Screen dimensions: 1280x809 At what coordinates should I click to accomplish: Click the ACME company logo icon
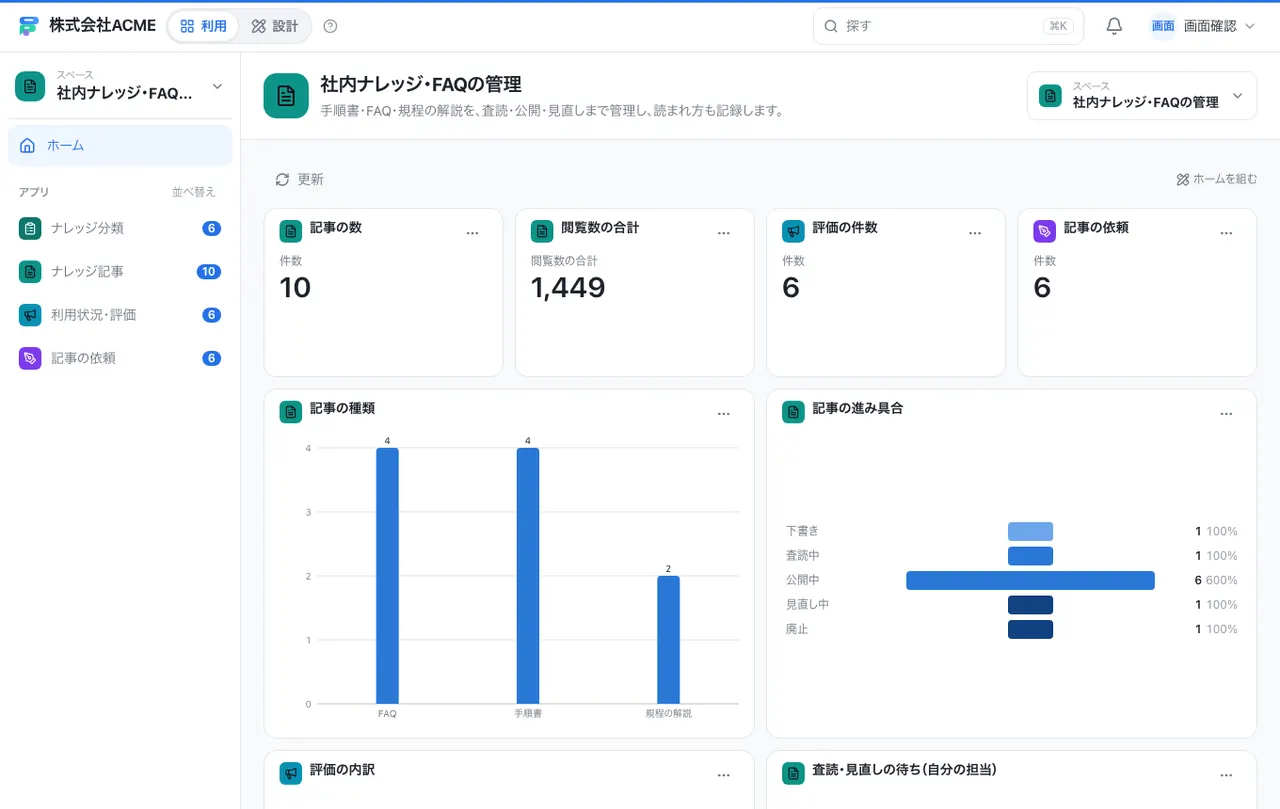[x=29, y=26]
